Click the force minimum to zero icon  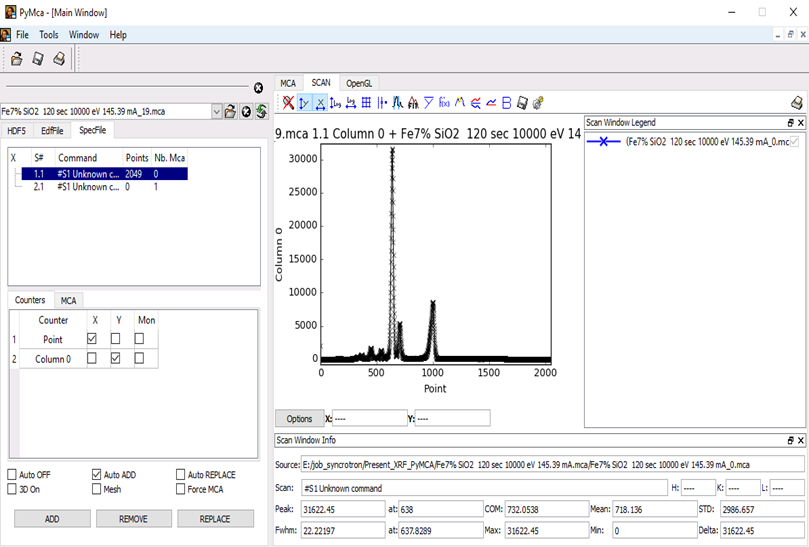point(491,103)
